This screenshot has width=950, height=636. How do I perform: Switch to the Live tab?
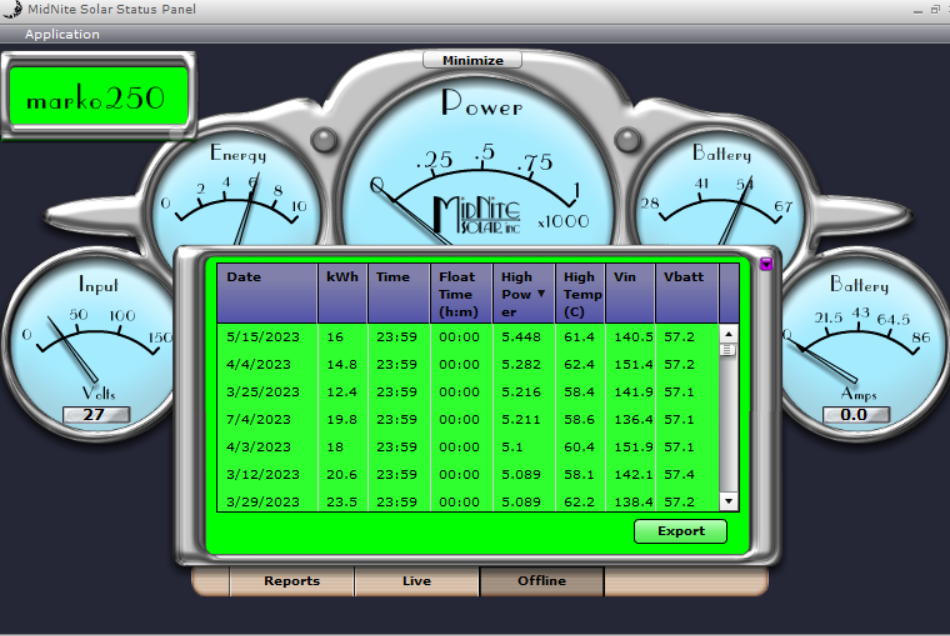pos(417,581)
